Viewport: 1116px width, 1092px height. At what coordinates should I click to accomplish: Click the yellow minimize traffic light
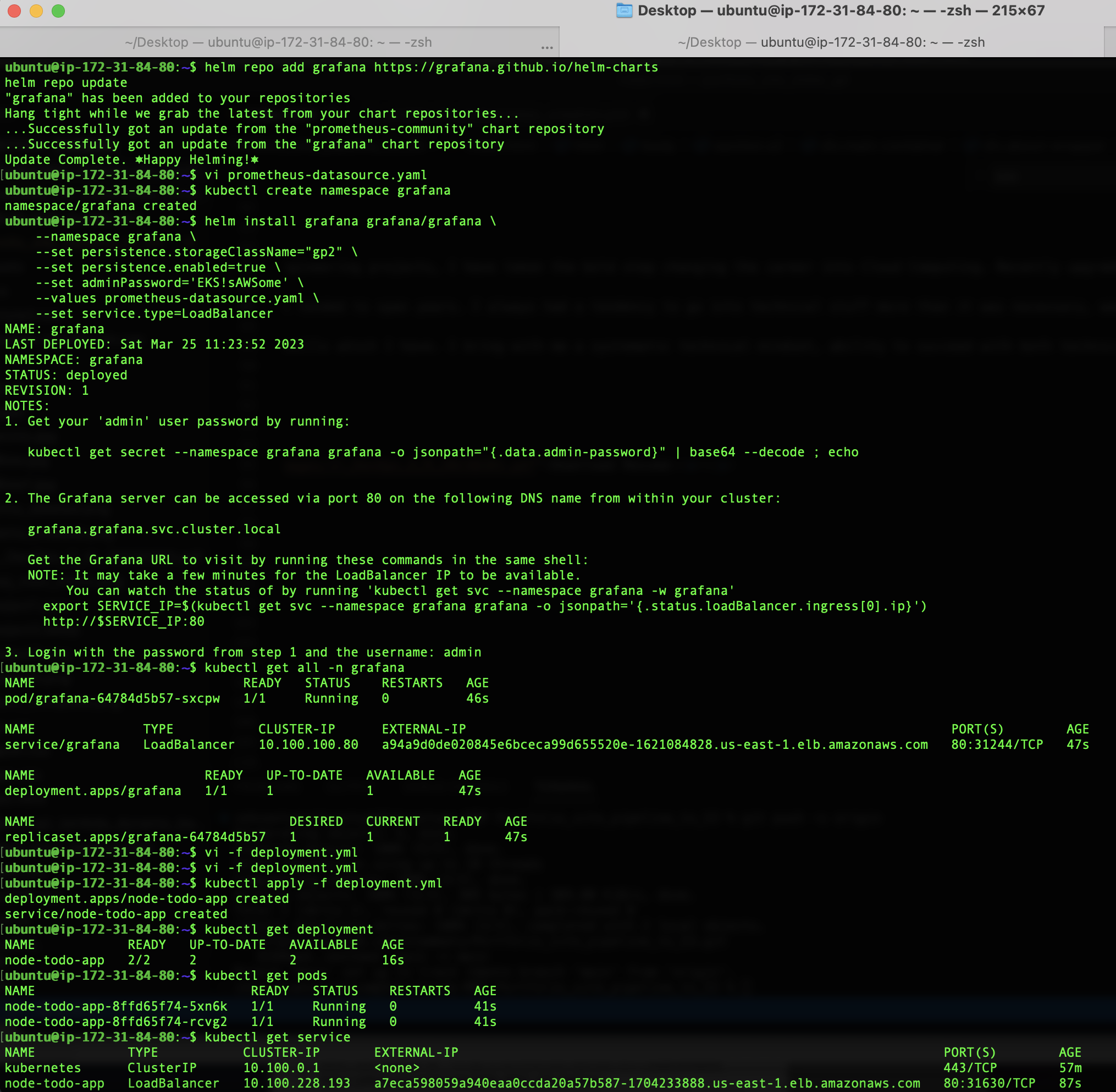tap(36, 10)
